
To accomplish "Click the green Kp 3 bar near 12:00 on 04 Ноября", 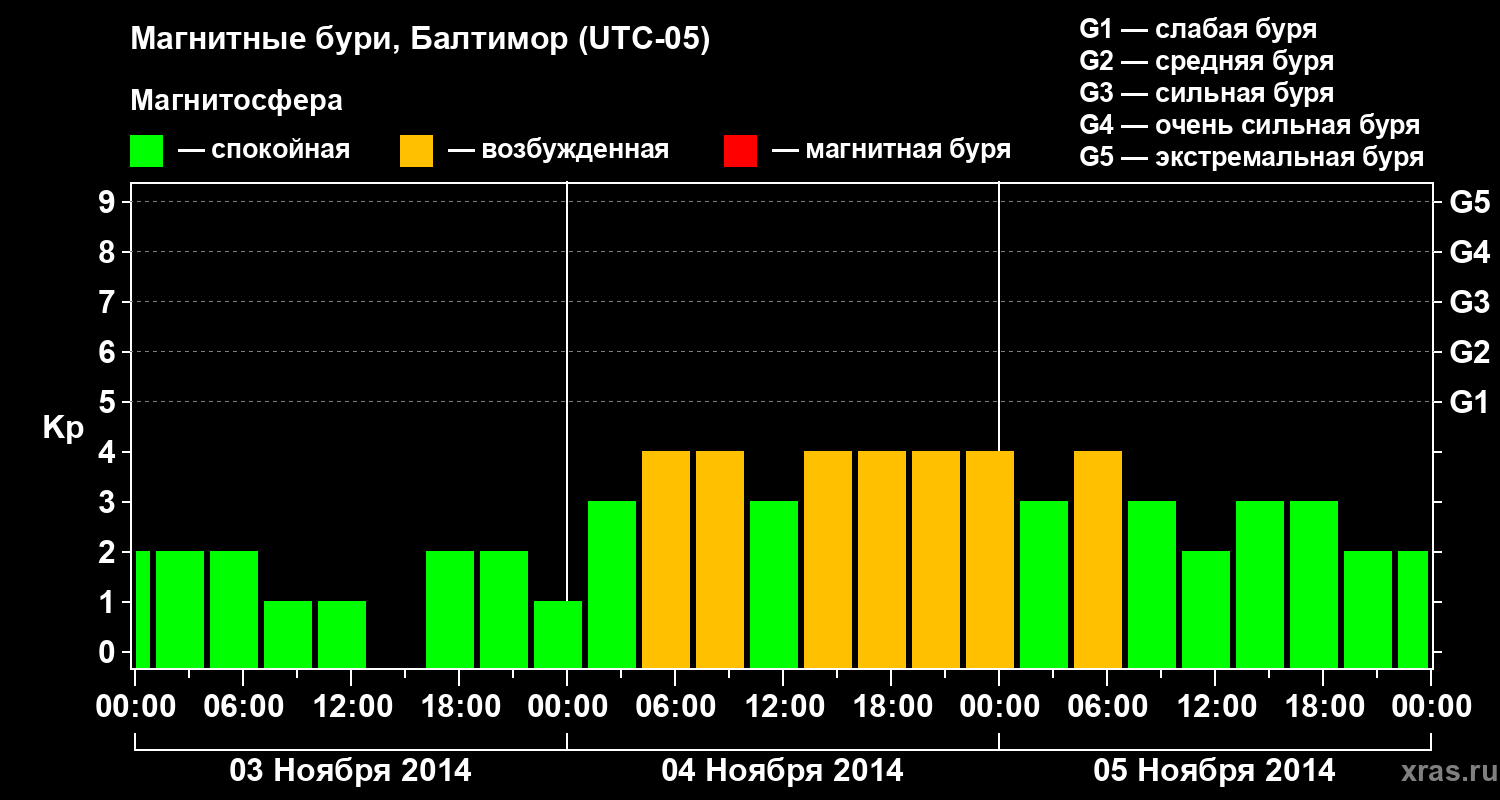I will click(774, 584).
